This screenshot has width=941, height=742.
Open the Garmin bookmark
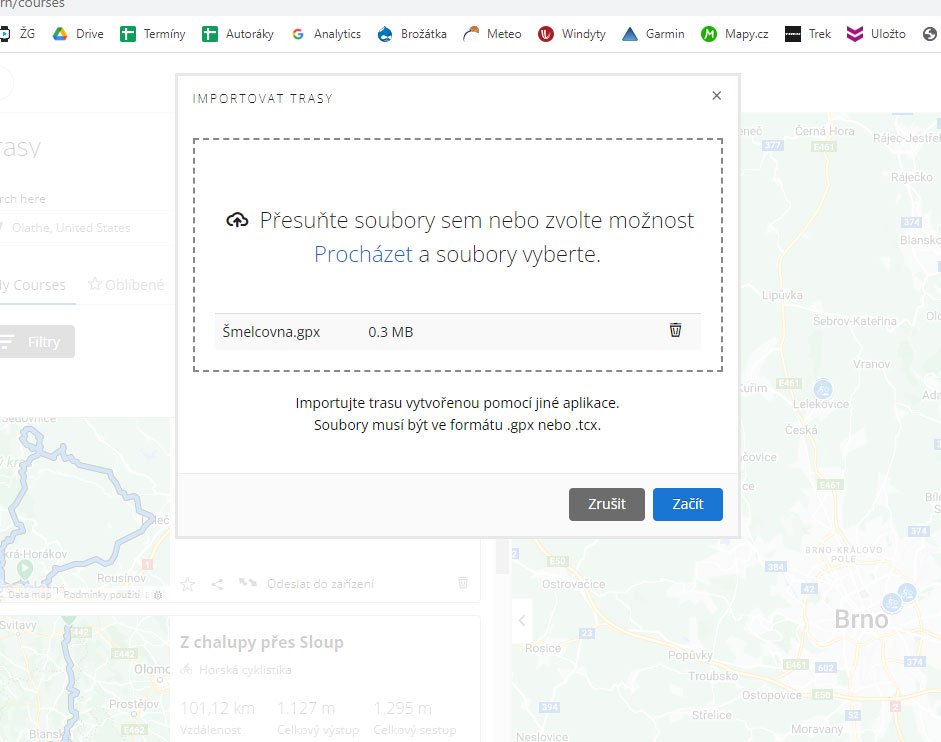pos(653,34)
